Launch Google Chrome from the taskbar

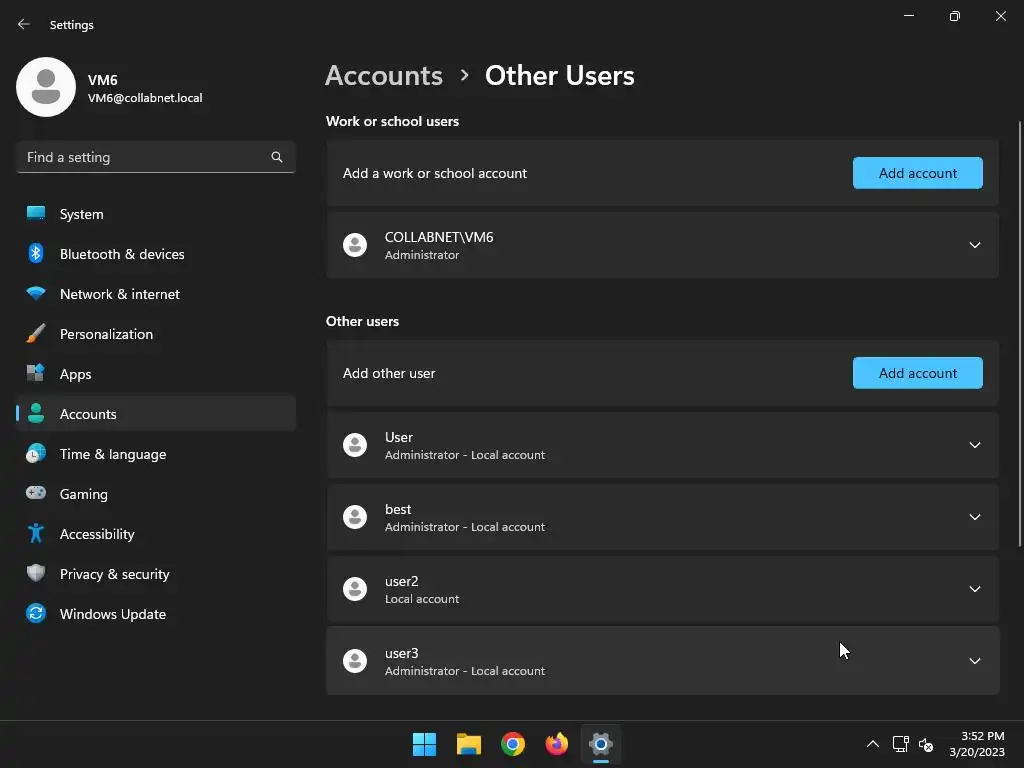(x=513, y=744)
